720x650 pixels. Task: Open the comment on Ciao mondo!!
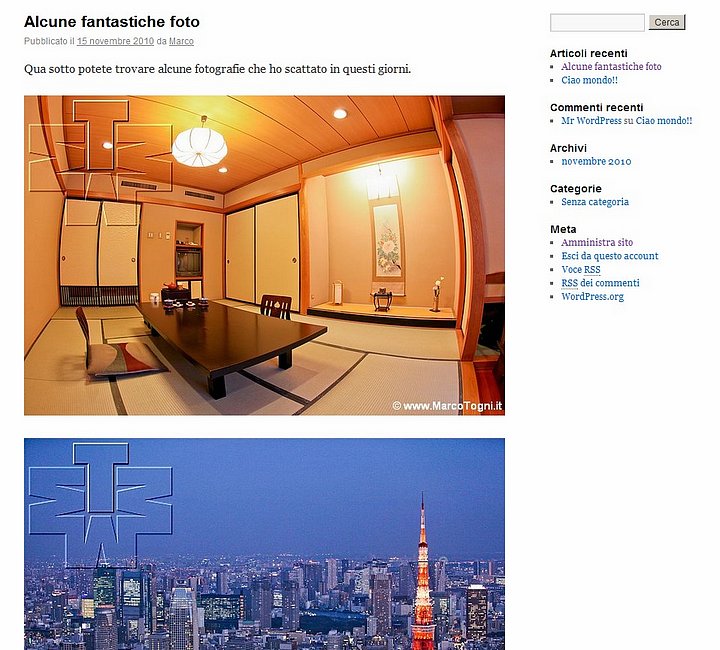tap(664, 121)
